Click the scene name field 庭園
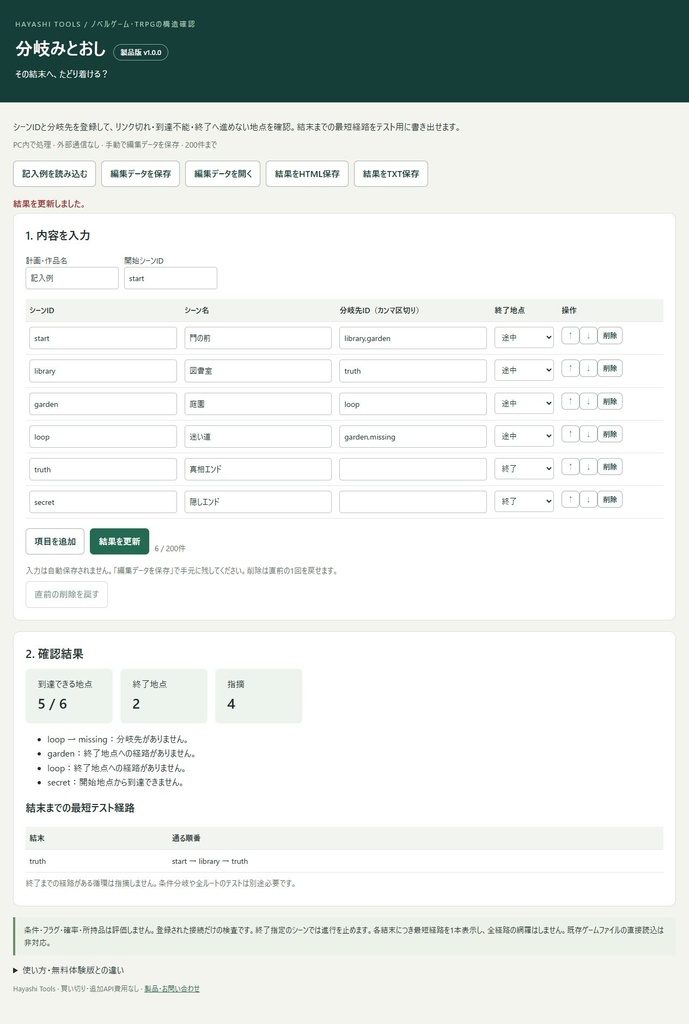The width and height of the screenshot is (689, 1024). [258, 404]
